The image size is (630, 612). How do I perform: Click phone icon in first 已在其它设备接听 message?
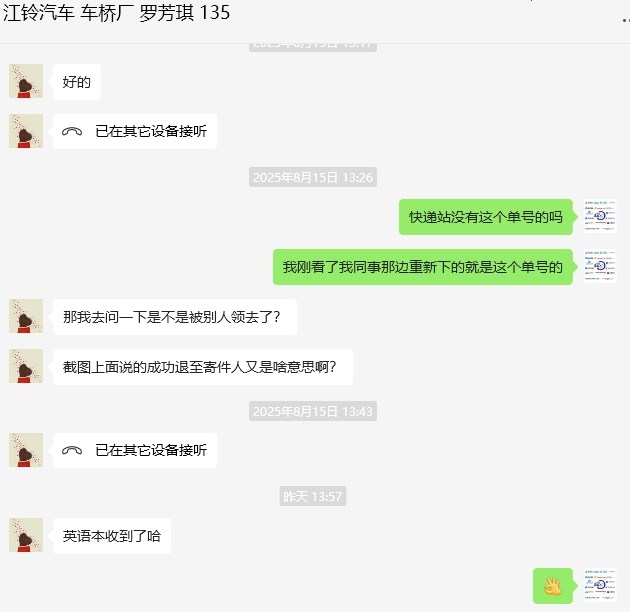coord(72,131)
